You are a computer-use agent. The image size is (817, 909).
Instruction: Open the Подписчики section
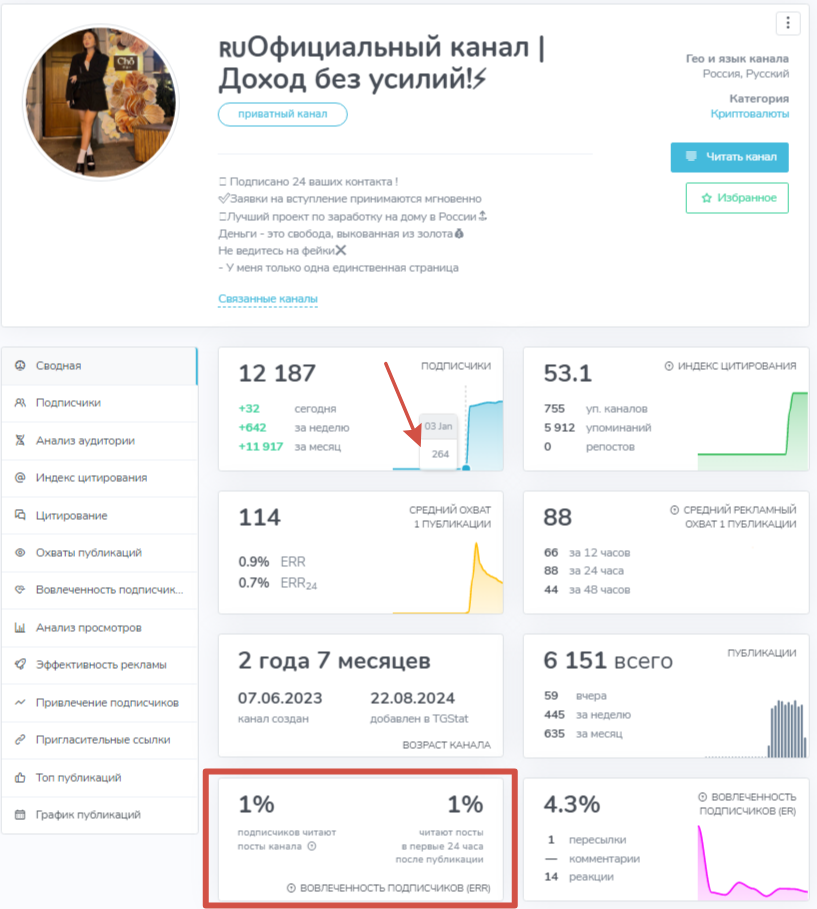[99, 403]
